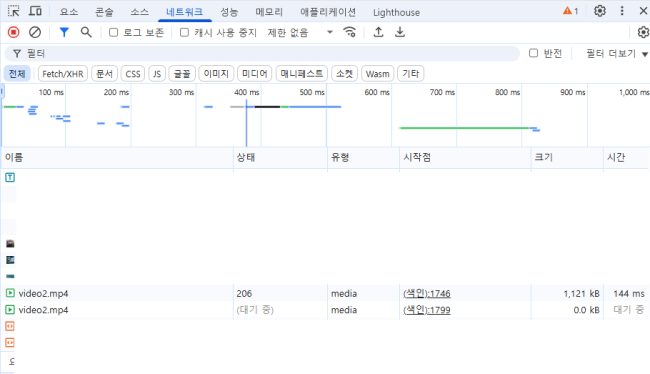Screen dimensions: 650x374
Task: Switch to the 소스 tab
Action: tap(139, 12)
